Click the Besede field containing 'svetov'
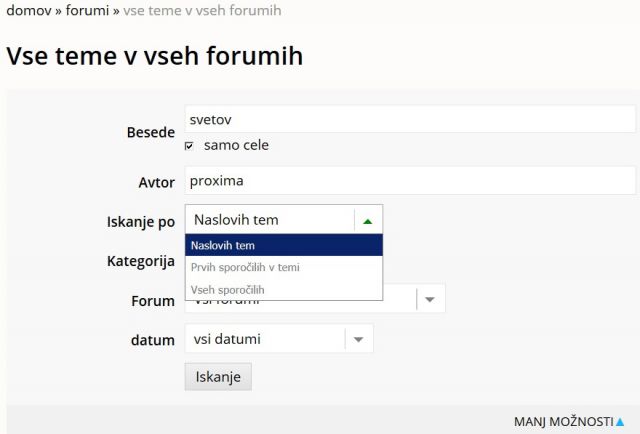Screen dimensions: 640x434 (x=410, y=119)
